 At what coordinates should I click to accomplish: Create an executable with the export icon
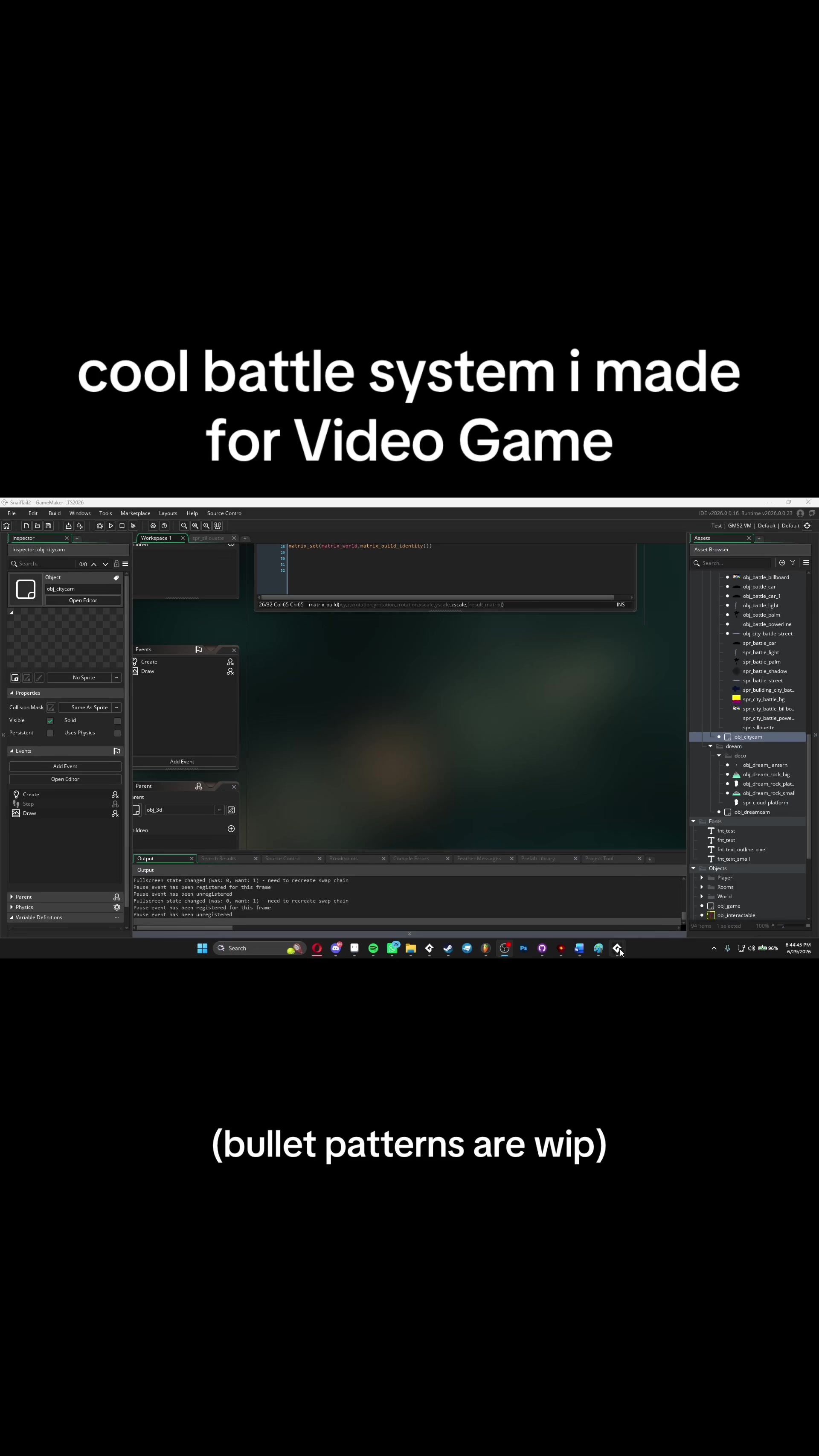pyautogui.click(x=68, y=526)
